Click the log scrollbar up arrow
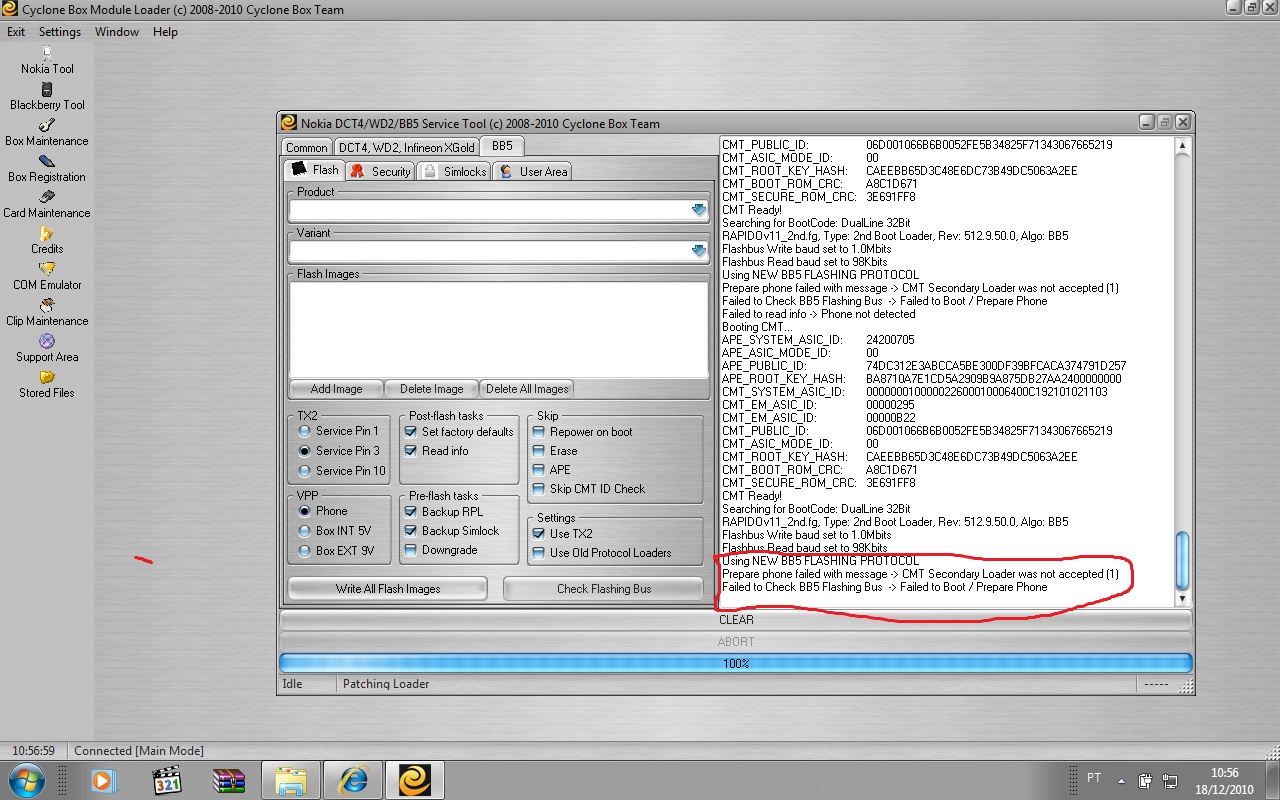 coord(1183,145)
